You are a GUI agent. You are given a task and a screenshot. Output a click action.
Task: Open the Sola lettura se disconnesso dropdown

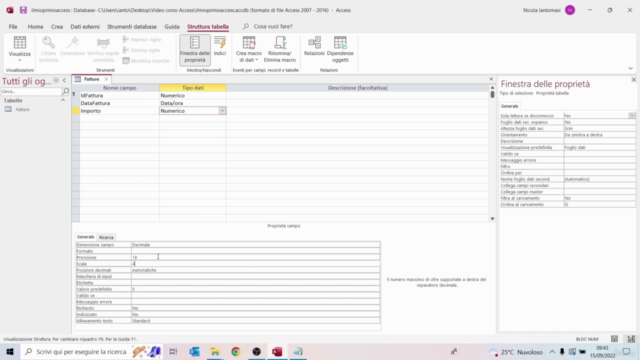click(x=632, y=116)
